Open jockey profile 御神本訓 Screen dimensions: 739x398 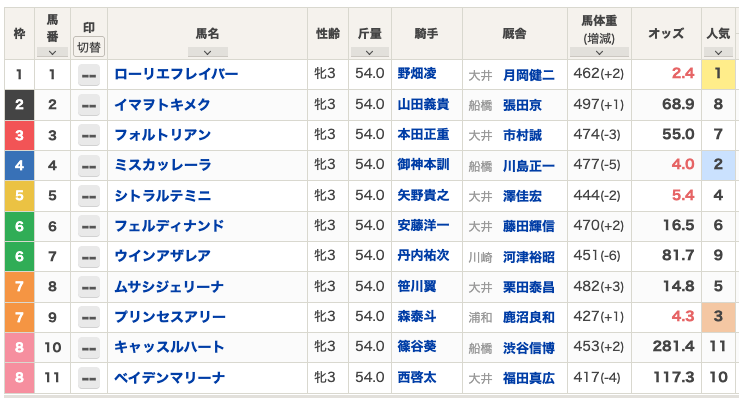click(423, 165)
